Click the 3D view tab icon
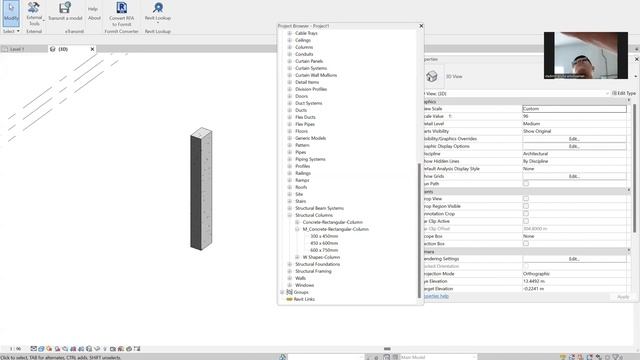This screenshot has width=640, height=360. click(x=53, y=49)
